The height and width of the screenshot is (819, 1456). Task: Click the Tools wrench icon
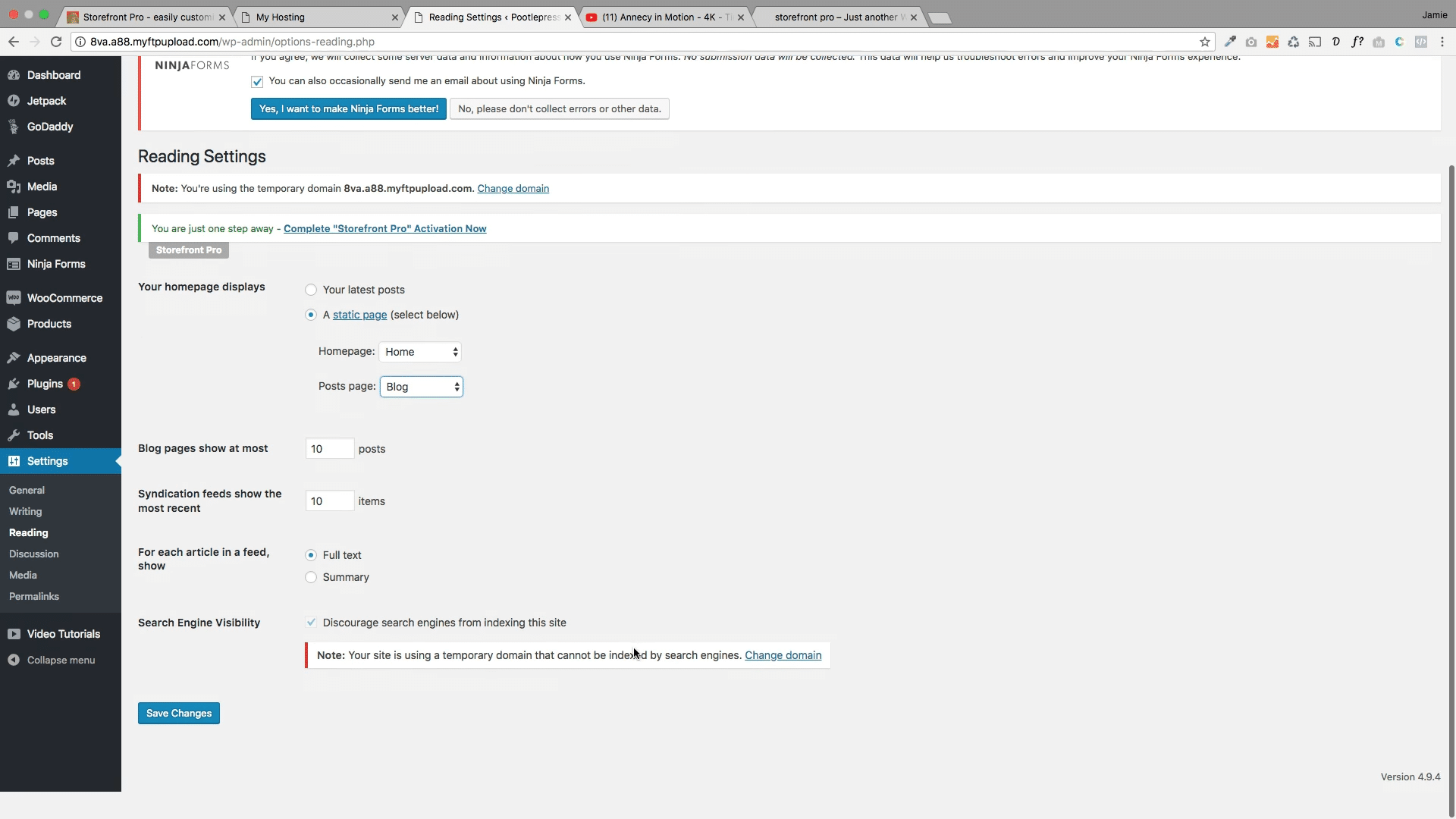(x=14, y=435)
